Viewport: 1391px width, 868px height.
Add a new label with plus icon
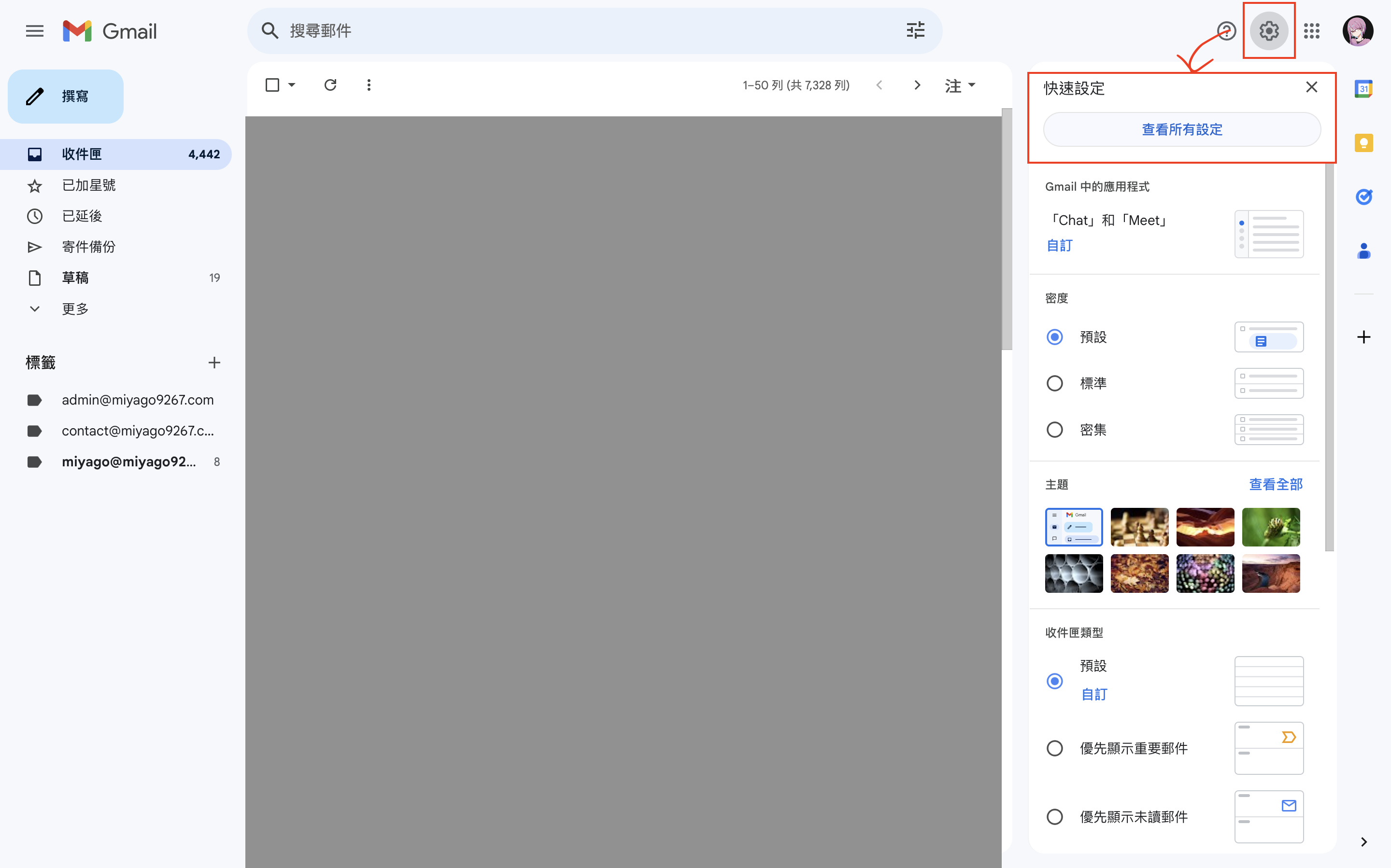pyautogui.click(x=214, y=362)
